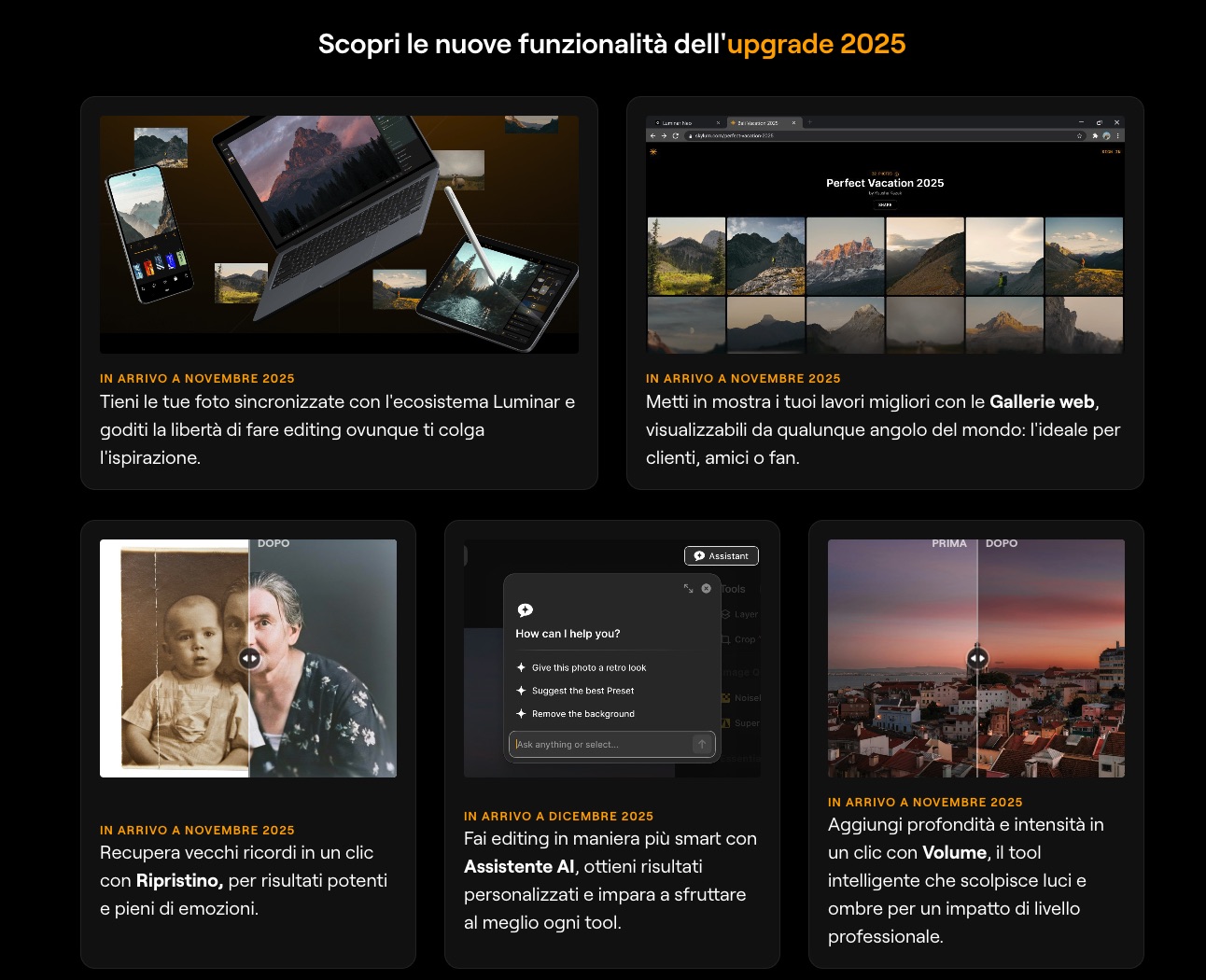Open the browser profile avatar icon

click(1106, 135)
